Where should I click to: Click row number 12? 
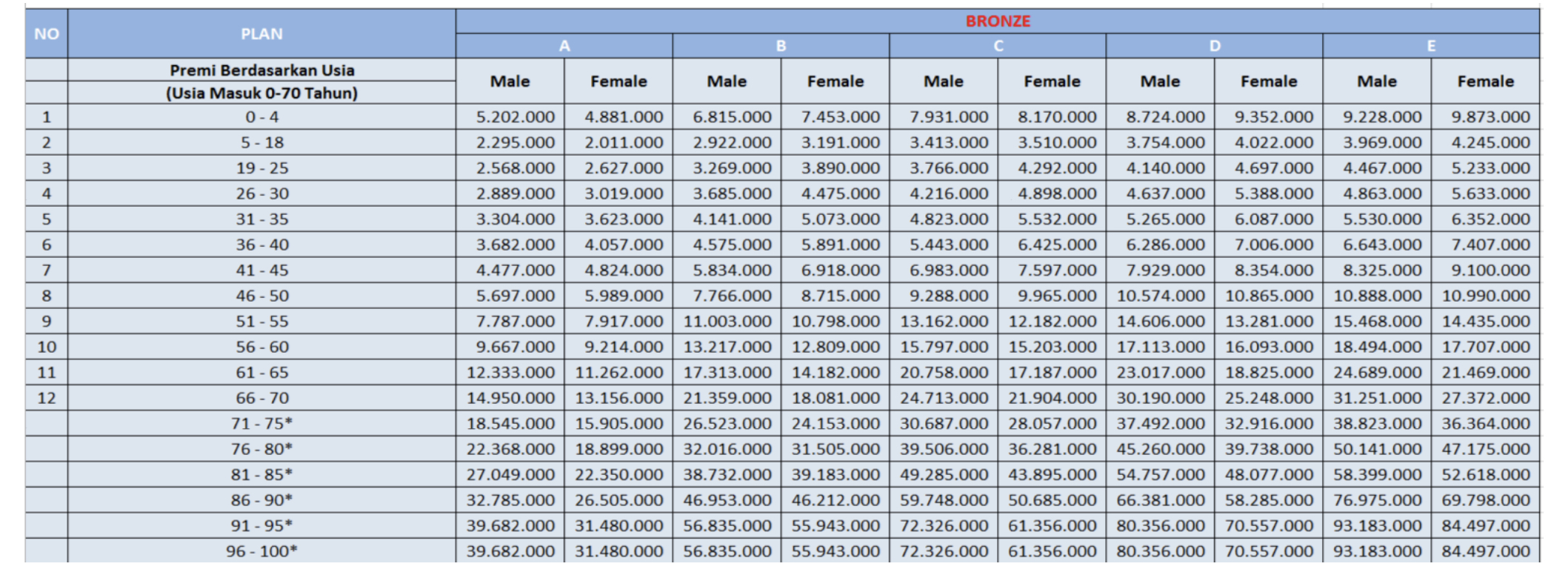click(47, 398)
